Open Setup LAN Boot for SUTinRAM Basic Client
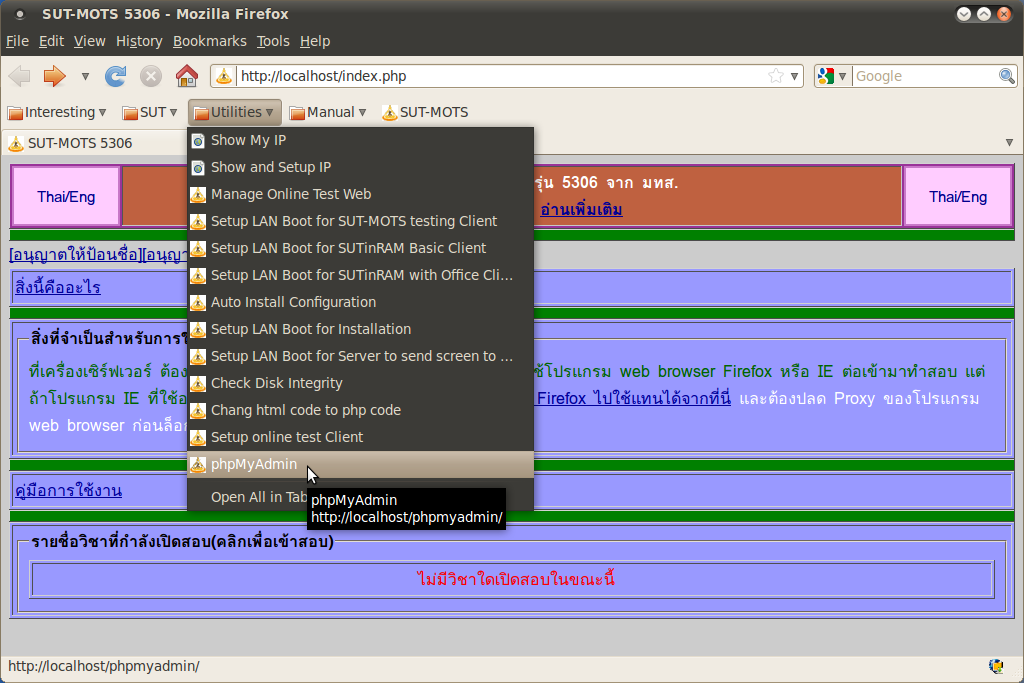1024x683 pixels. tap(360, 248)
